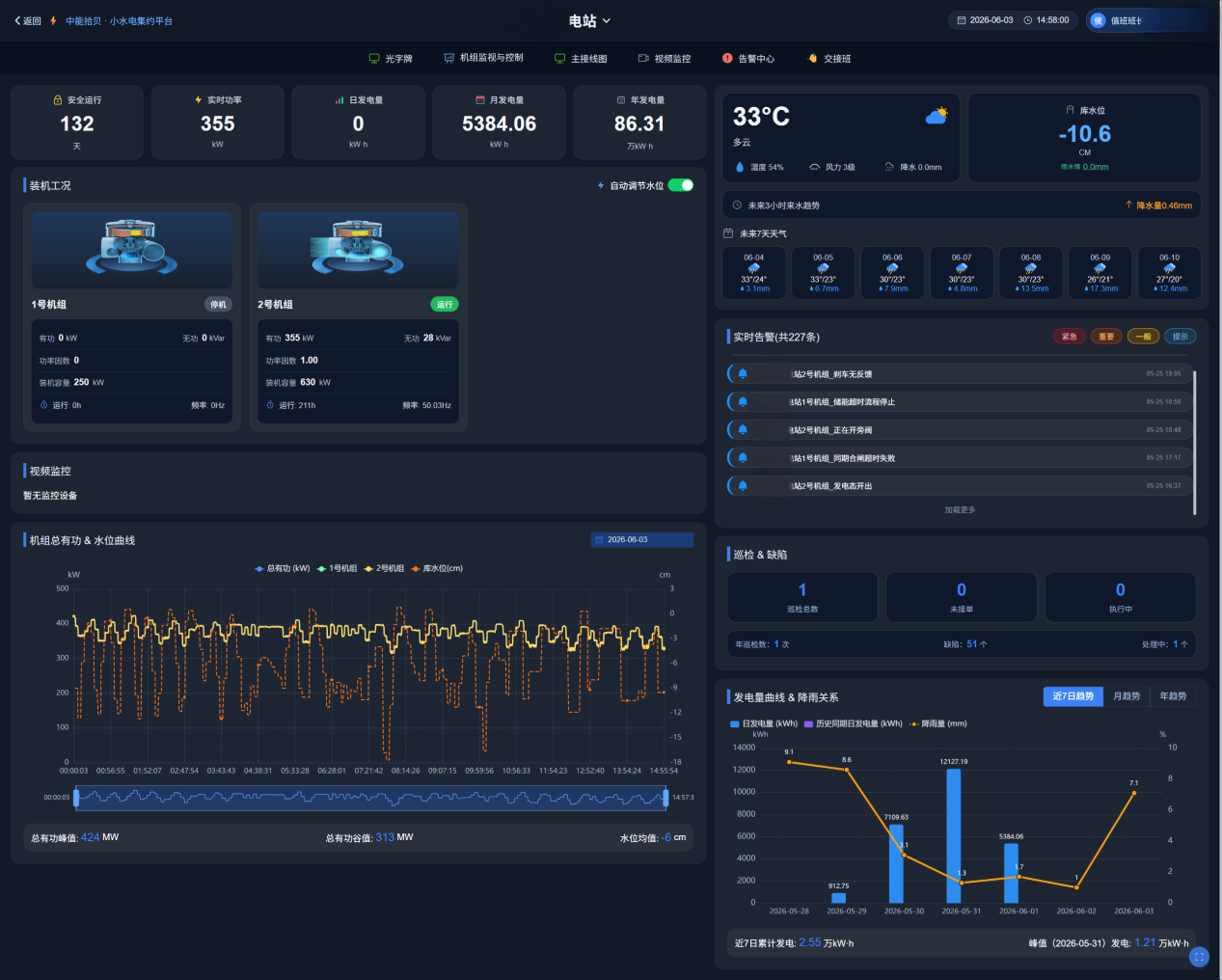Switch to the 年趋势 tab
The width and height of the screenshot is (1222, 980).
(x=1173, y=696)
